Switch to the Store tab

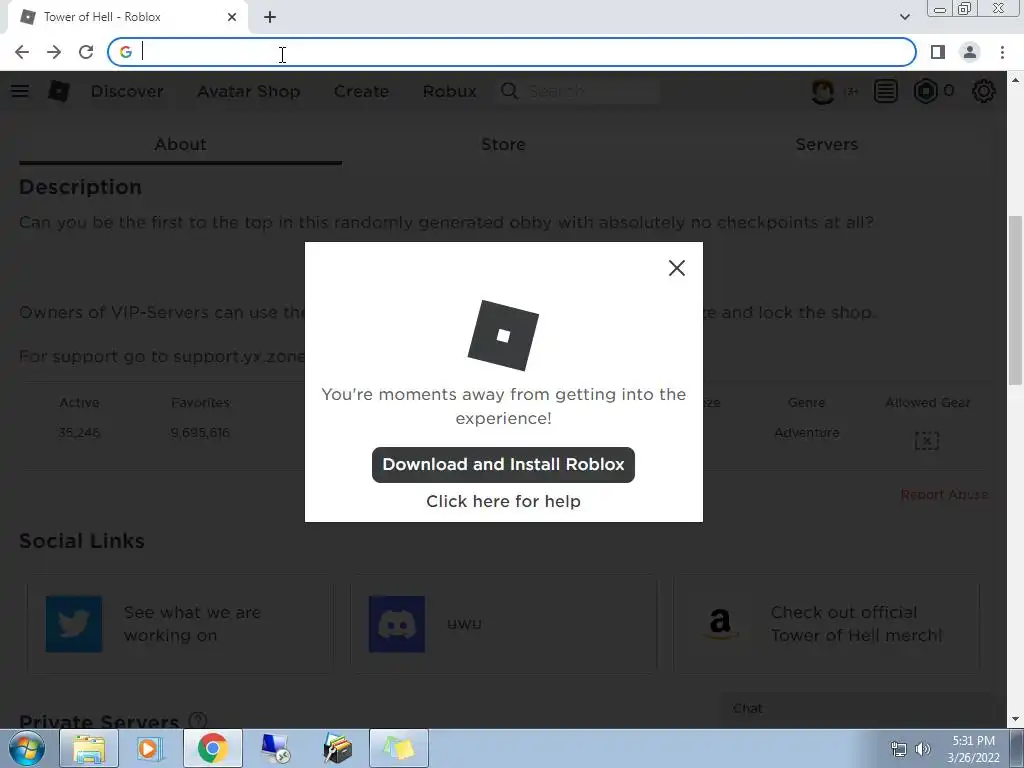(x=503, y=145)
